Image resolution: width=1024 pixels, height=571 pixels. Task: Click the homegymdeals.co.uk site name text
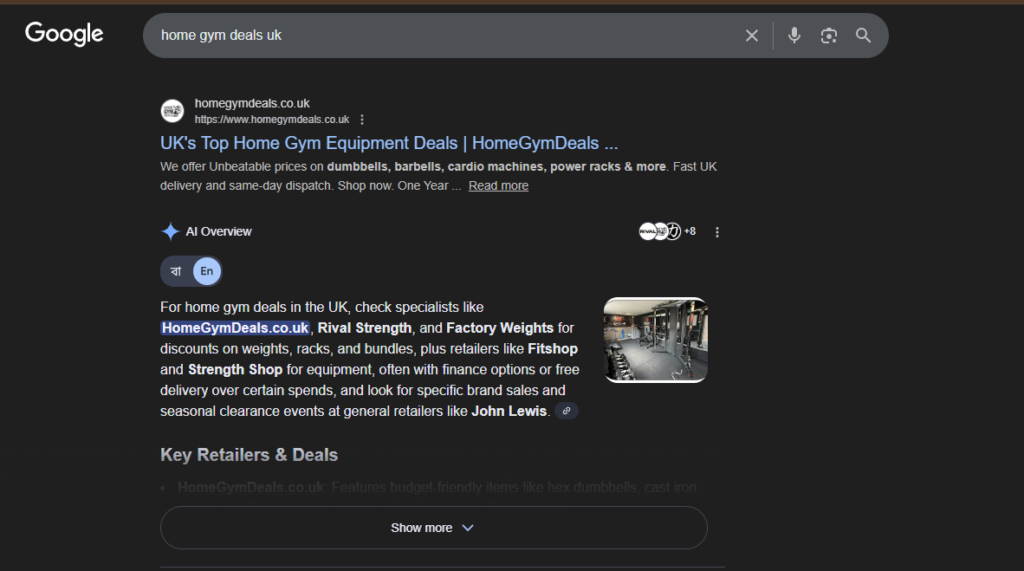pyautogui.click(x=252, y=103)
